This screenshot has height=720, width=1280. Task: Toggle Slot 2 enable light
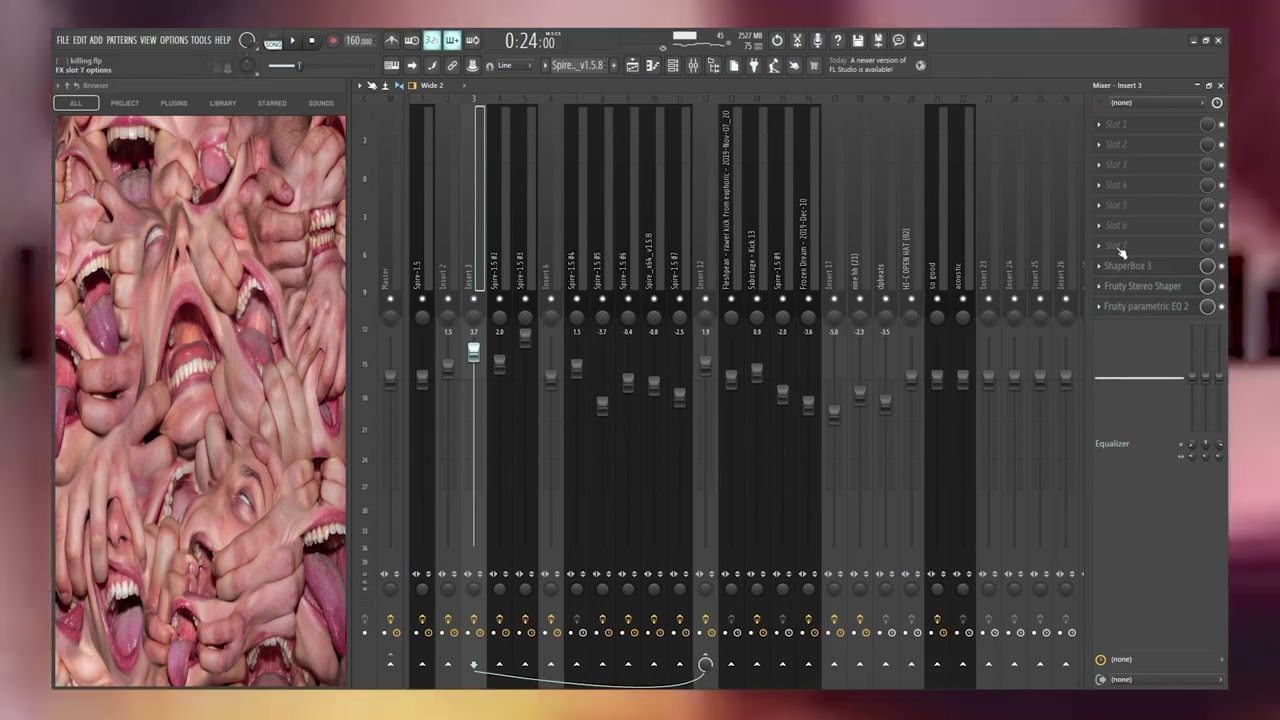coord(1221,145)
